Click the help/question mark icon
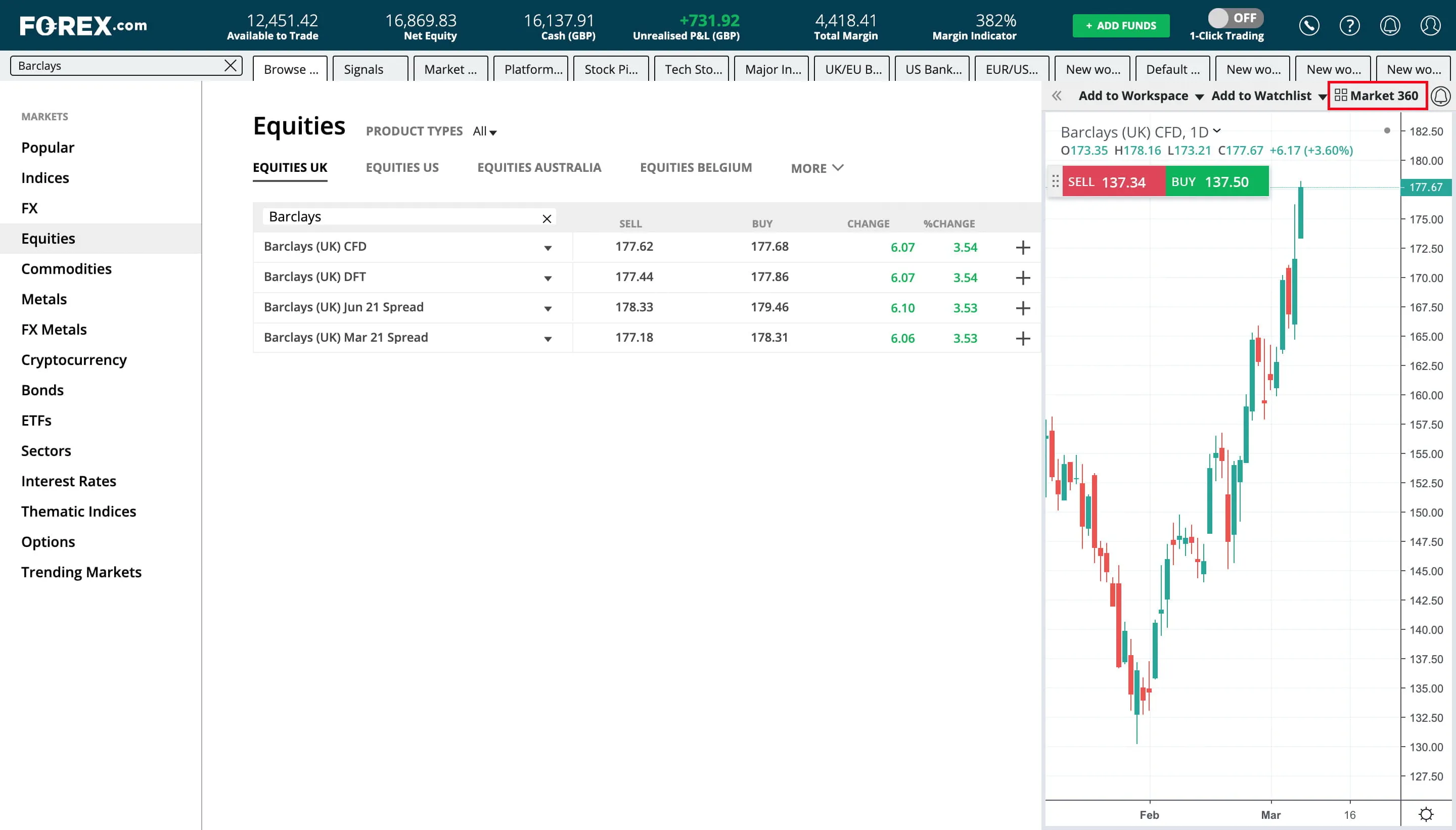The width and height of the screenshot is (1456, 830). point(1349,25)
